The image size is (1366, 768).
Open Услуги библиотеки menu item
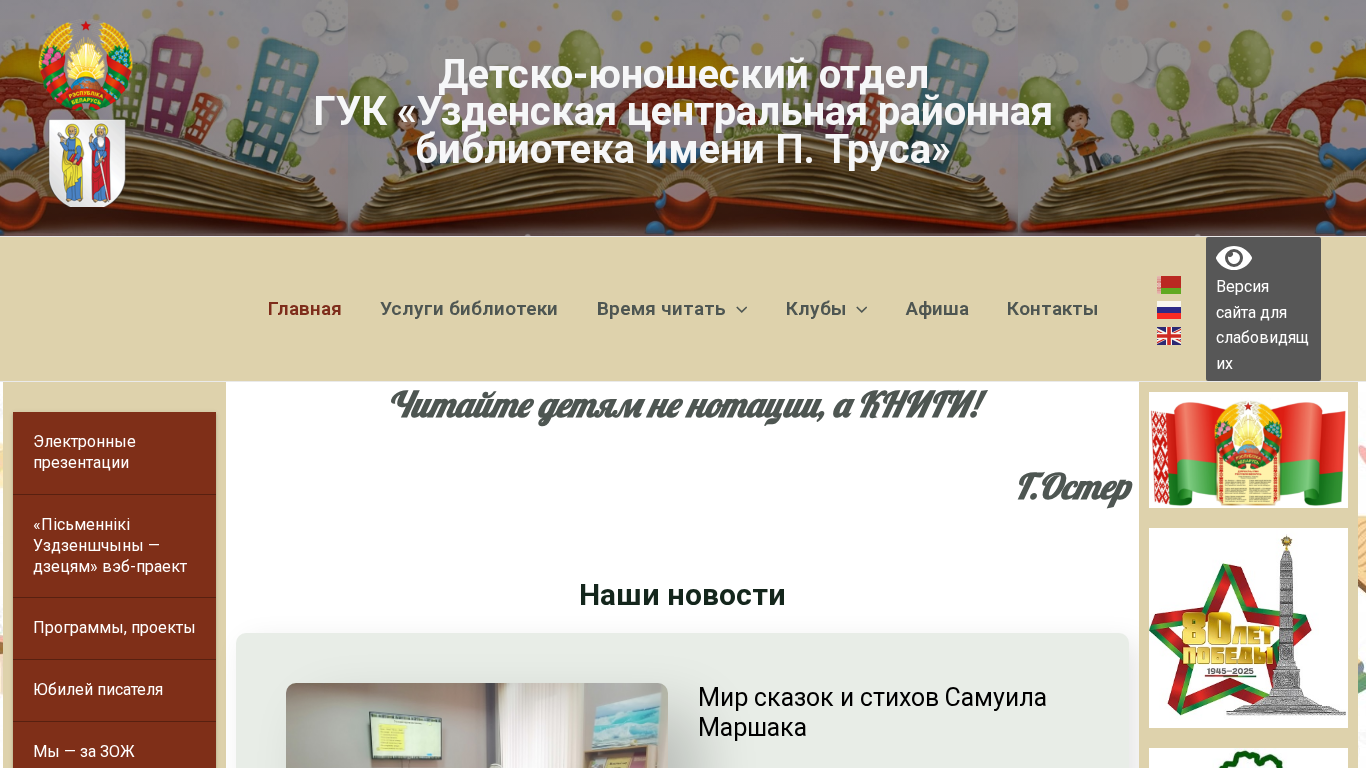[469, 309]
